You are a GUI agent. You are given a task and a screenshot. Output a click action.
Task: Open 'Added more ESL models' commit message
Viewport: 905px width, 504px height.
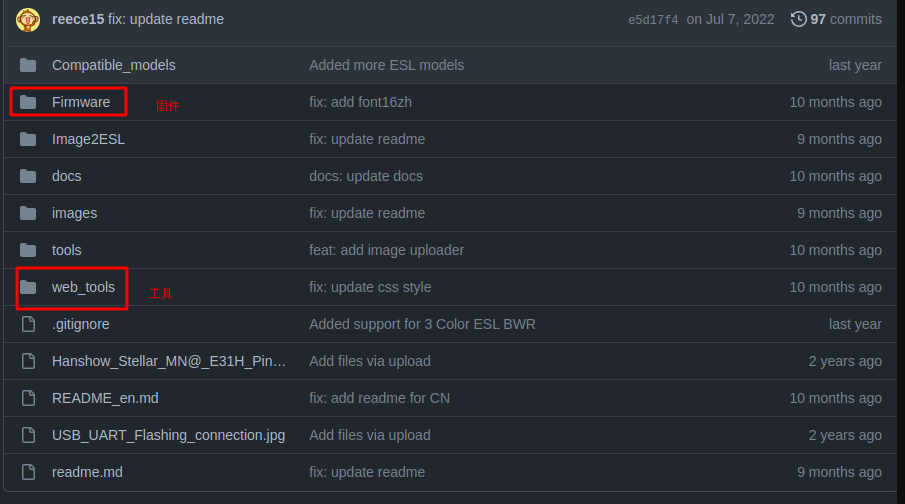pos(386,65)
